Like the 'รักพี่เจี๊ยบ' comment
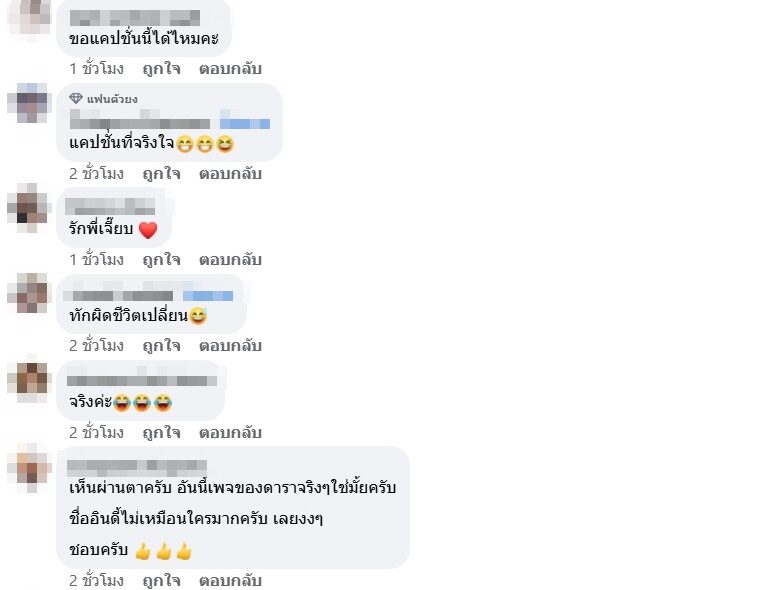 (161, 260)
